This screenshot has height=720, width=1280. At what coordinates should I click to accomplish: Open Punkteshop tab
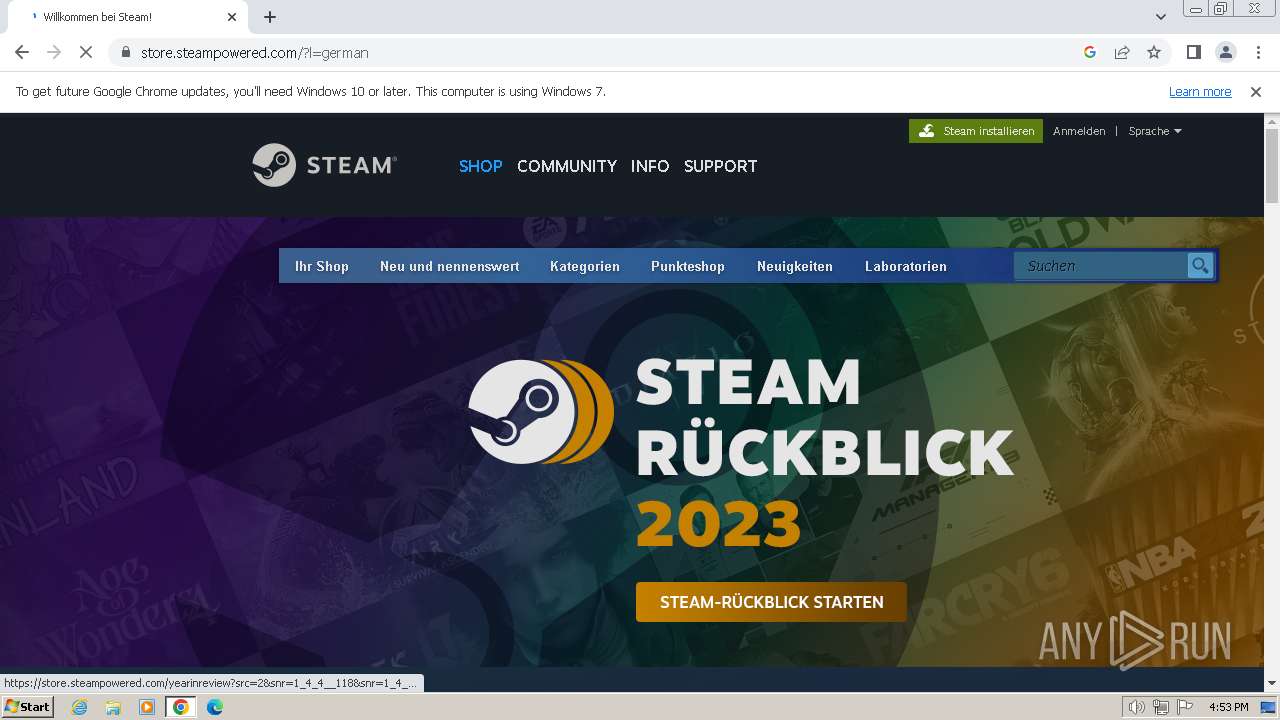pos(688,266)
